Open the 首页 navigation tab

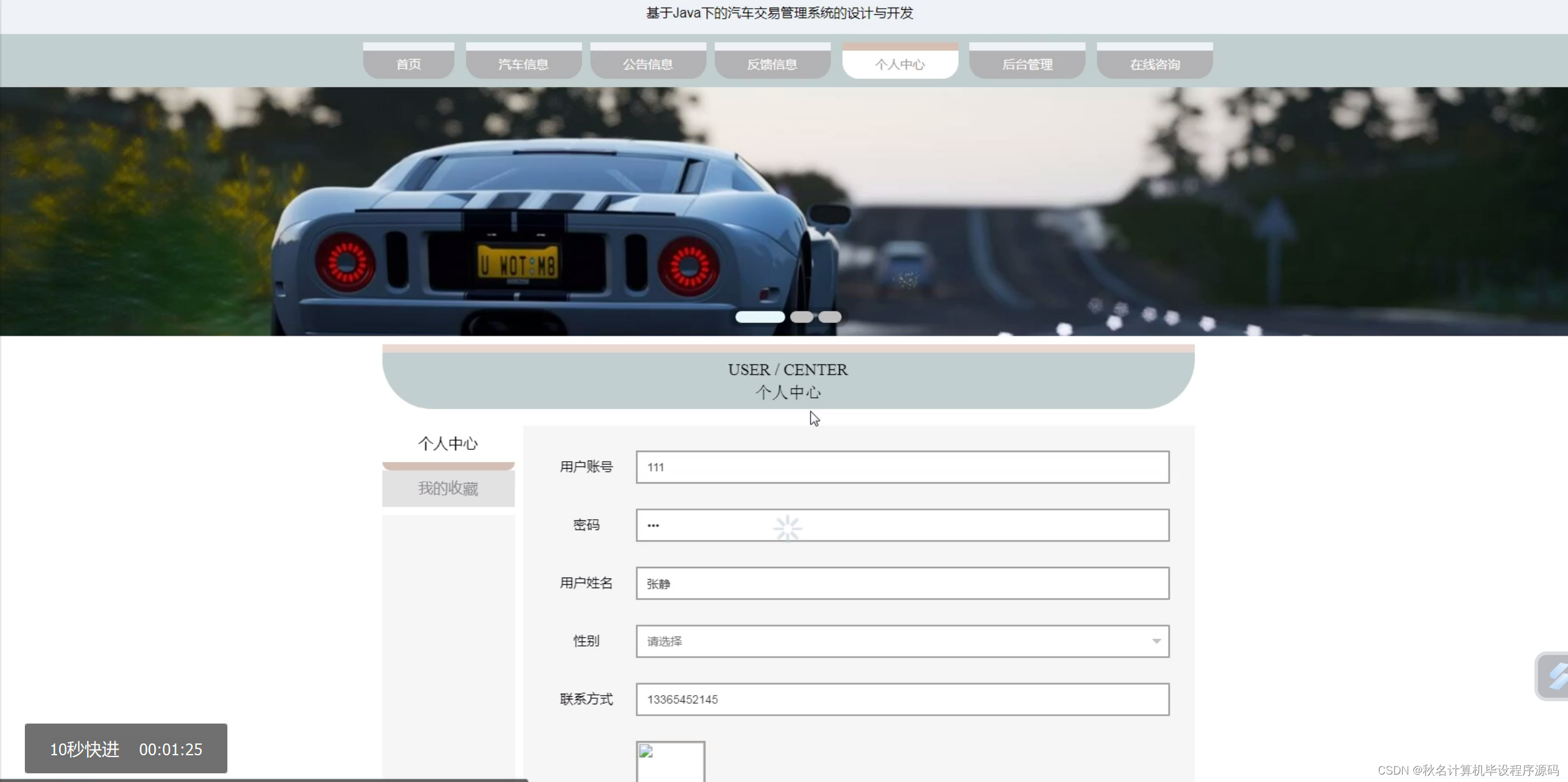(408, 64)
